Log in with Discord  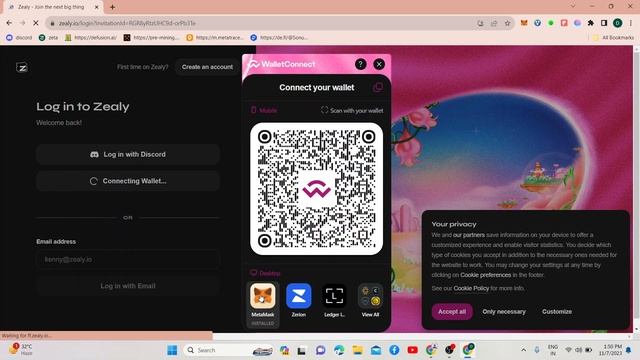(x=128, y=154)
